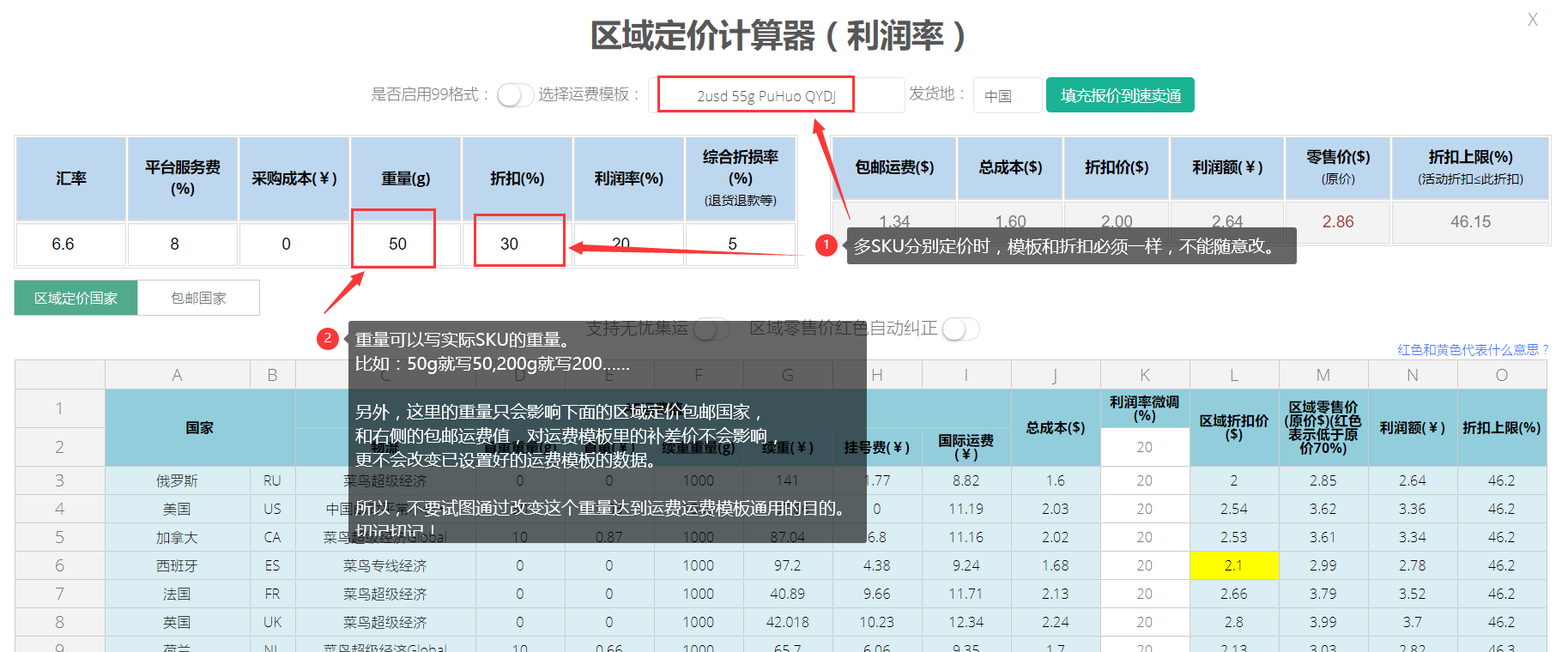Click the 美国 country cell
Viewport: 1568px width, 652px height.
tap(177, 509)
